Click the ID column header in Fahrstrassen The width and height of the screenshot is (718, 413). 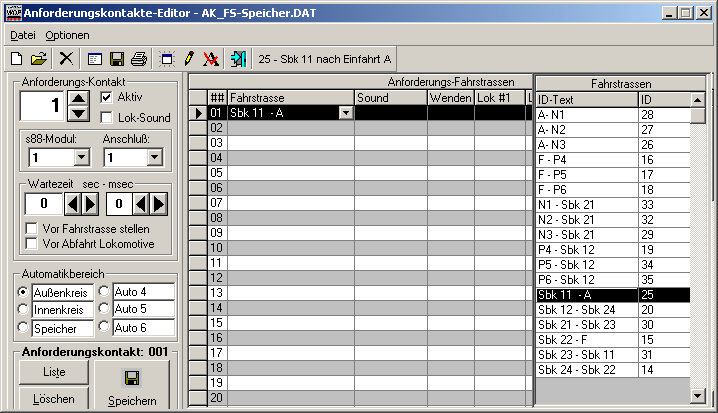click(x=664, y=99)
